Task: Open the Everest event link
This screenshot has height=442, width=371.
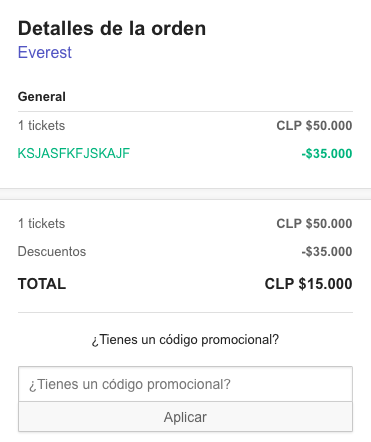Action: click(45, 52)
